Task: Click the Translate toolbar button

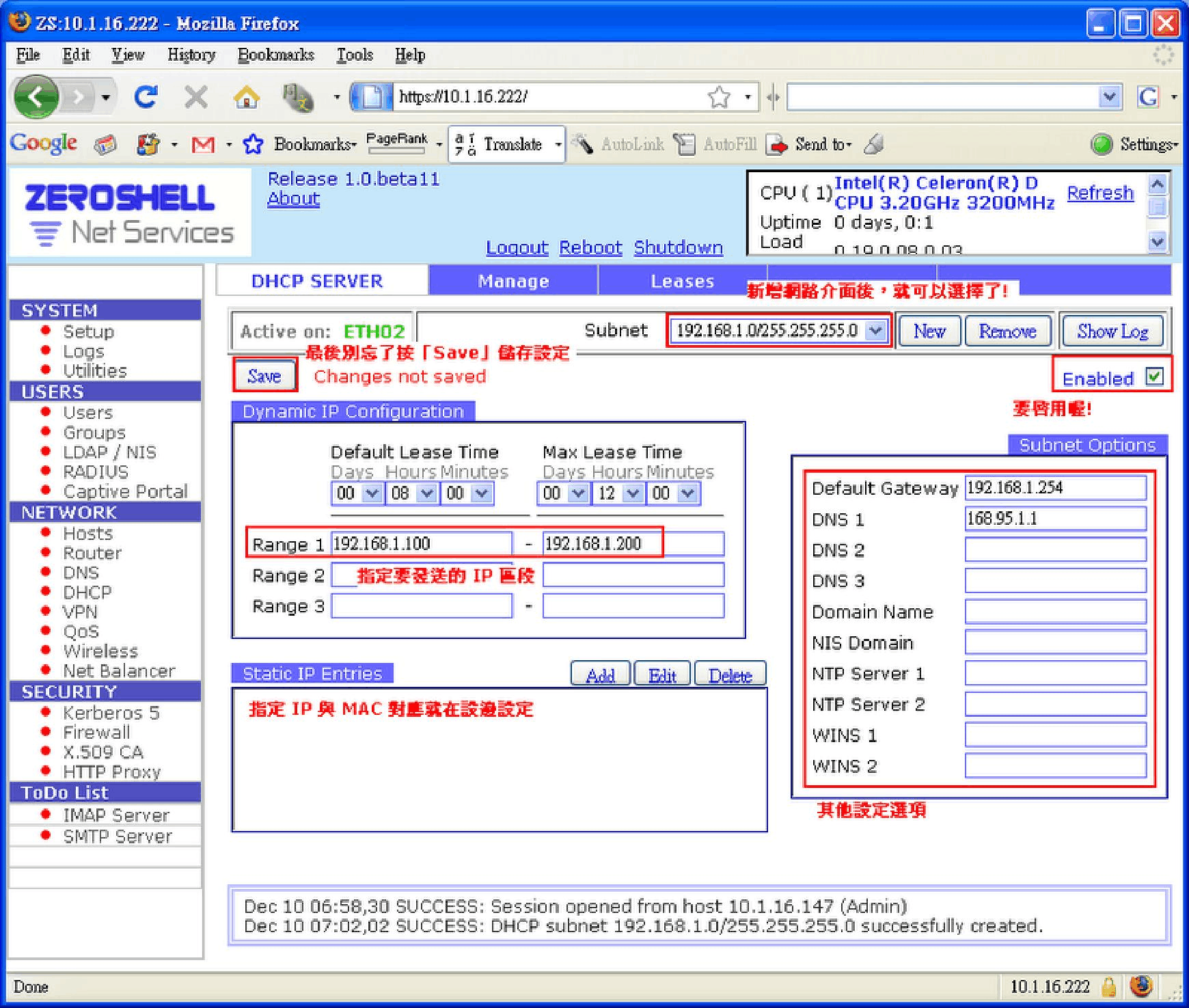Action: pos(506,144)
